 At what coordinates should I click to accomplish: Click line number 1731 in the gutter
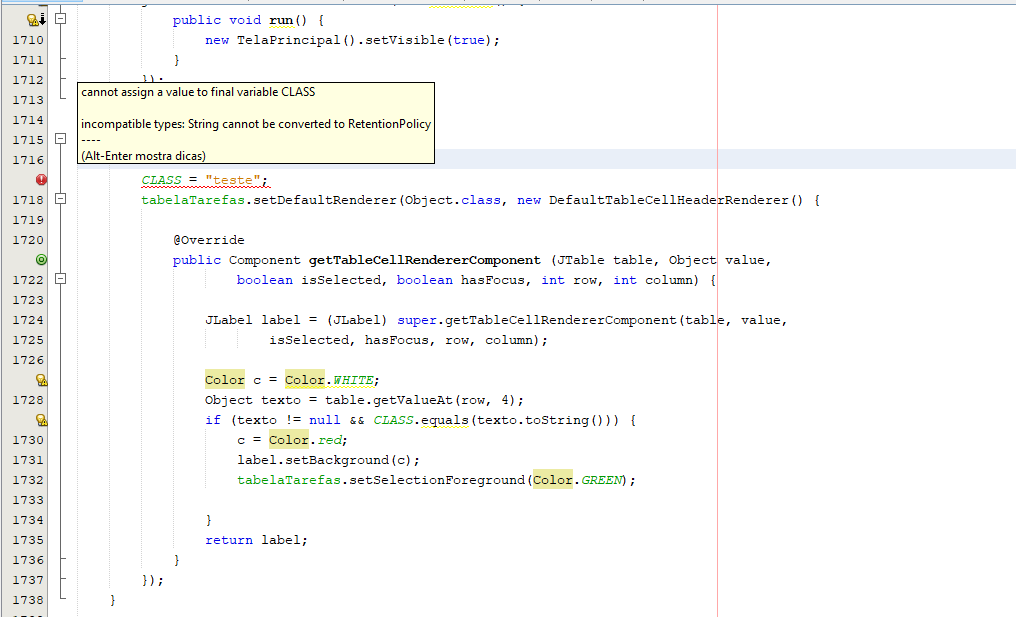[28, 460]
